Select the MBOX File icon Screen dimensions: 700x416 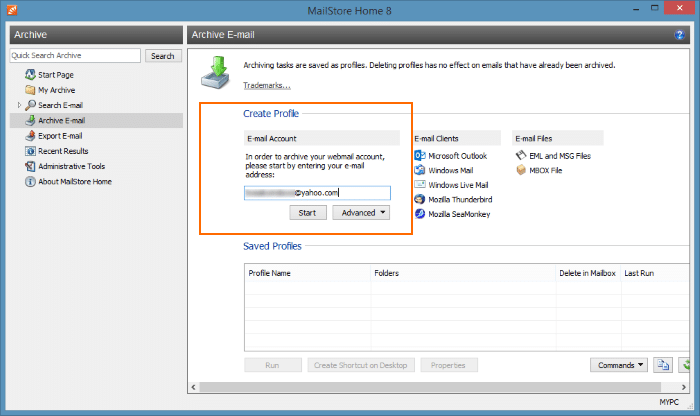coord(521,171)
